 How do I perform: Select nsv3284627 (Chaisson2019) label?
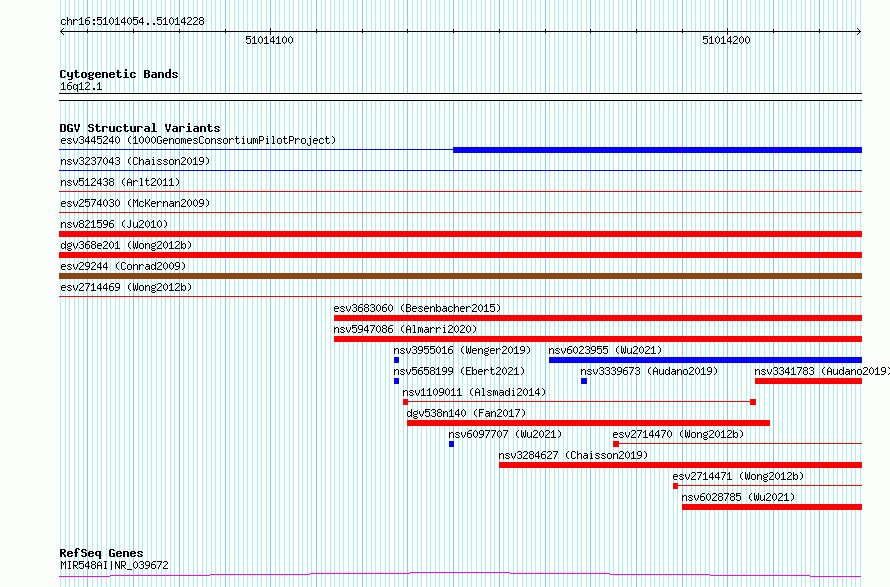[x=573, y=455]
